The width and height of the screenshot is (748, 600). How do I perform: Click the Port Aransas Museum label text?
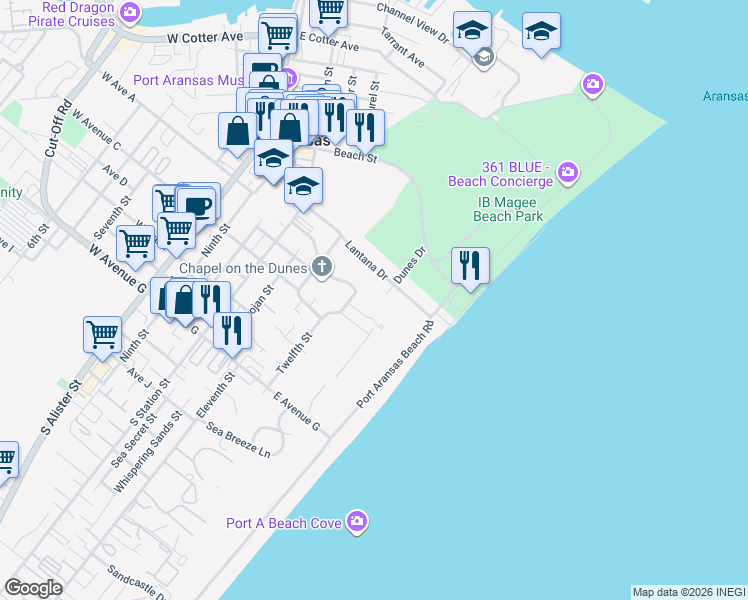click(x=189, y=80)
